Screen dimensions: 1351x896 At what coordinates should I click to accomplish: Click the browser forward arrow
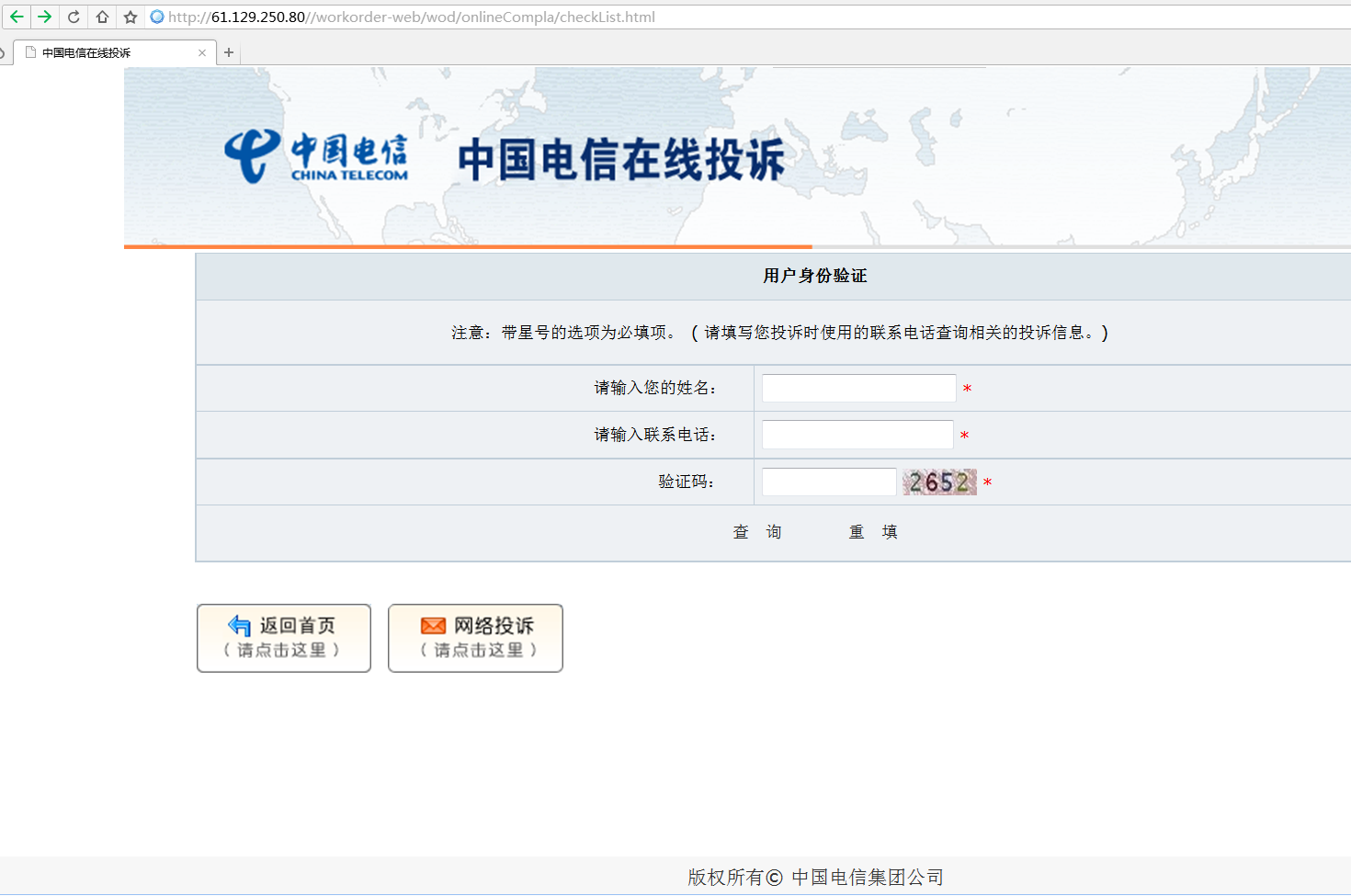[x=44, y=17]
